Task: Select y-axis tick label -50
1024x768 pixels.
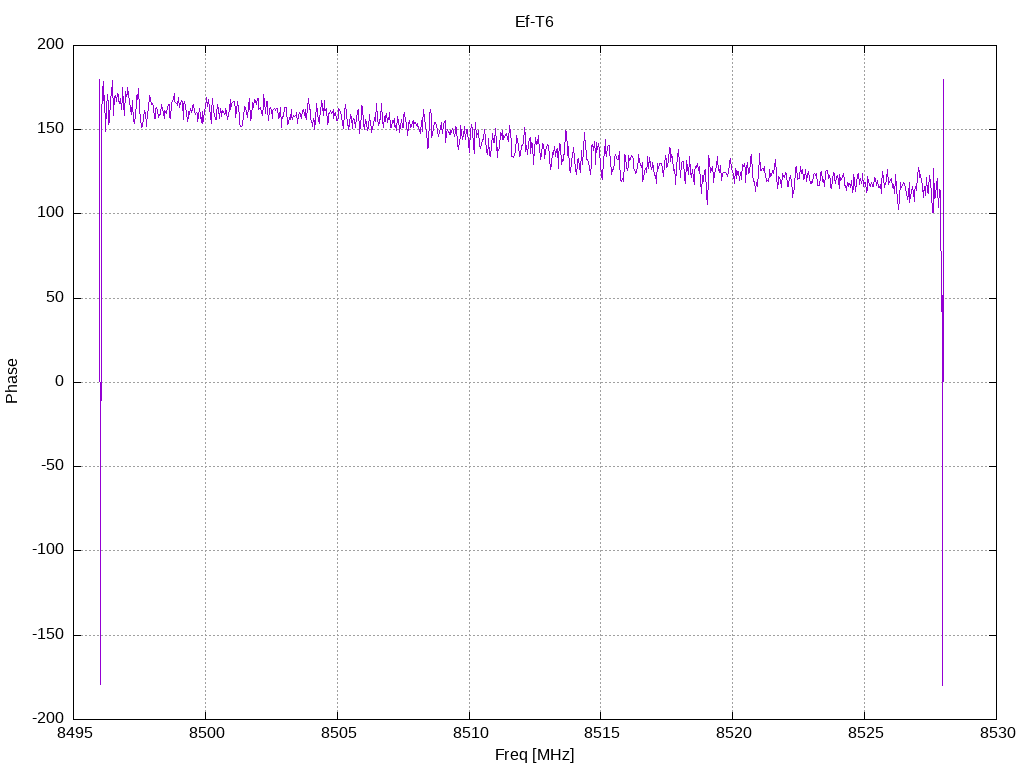Action: (52, 466)
